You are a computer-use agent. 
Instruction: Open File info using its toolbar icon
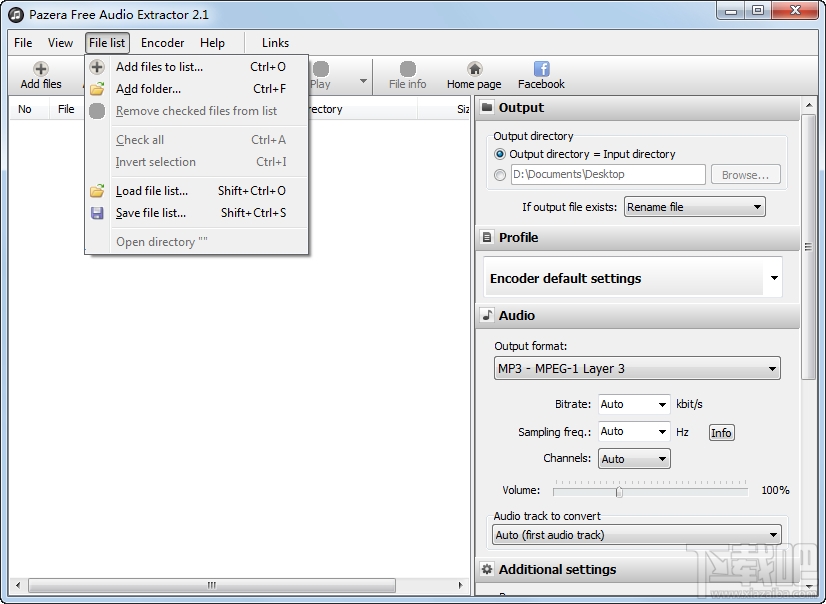[x=407, y=70]
